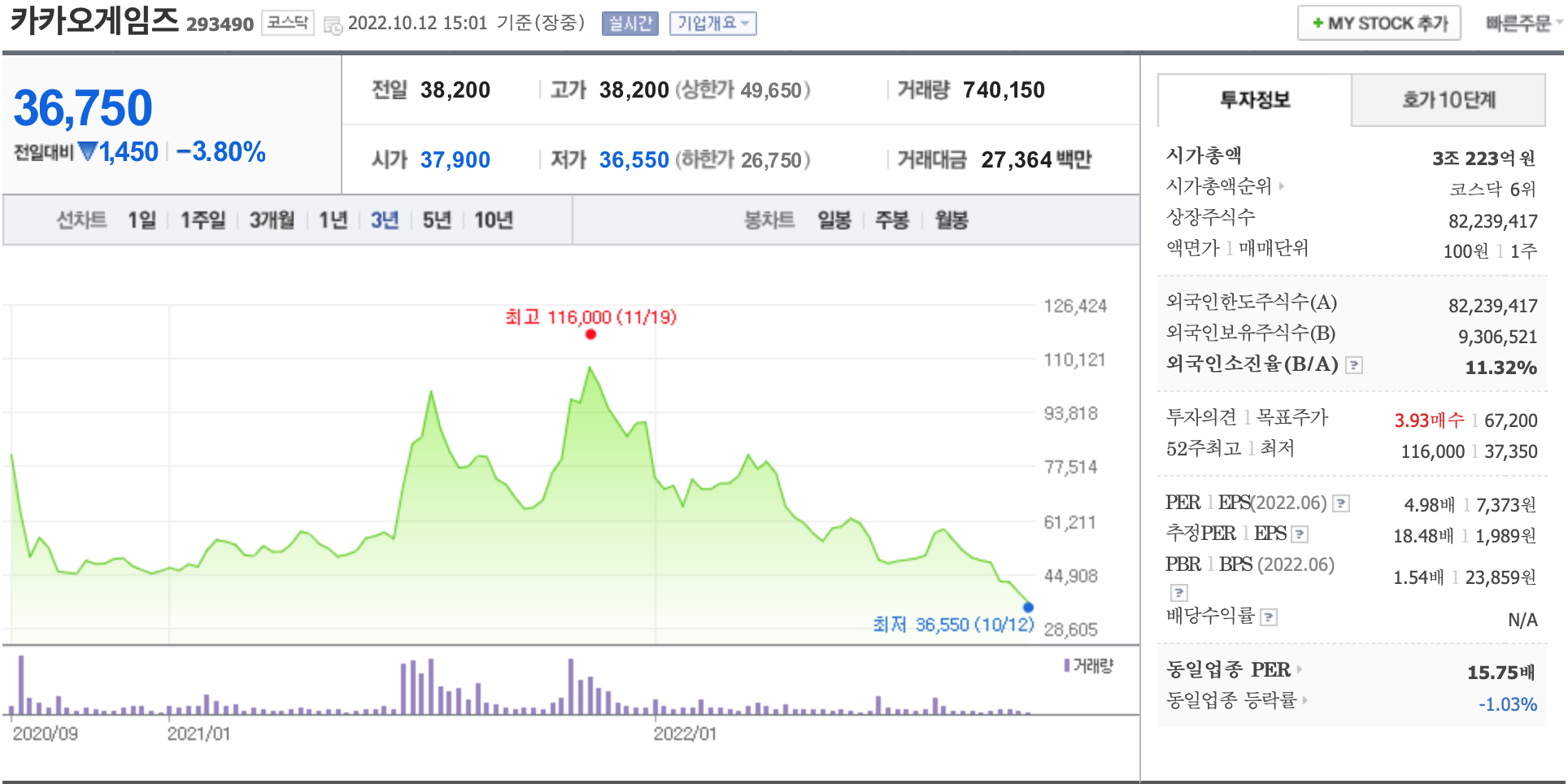The width and height of the screenshot is (1568, 784).
Task: Click the help icon next to PER EPS(2022.06)
Action: coord(1341,504)
